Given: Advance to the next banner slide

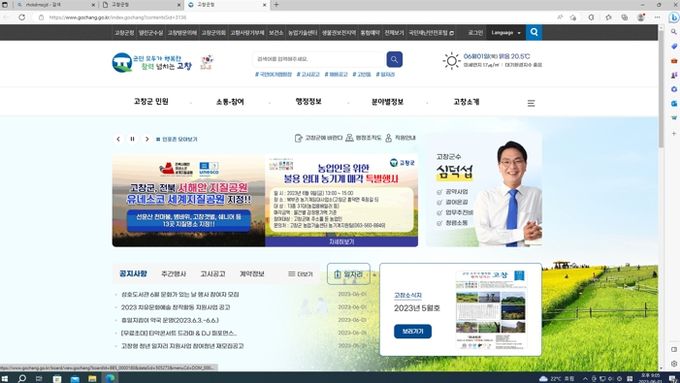Looking at the screenshot, I should click(147, 139).
